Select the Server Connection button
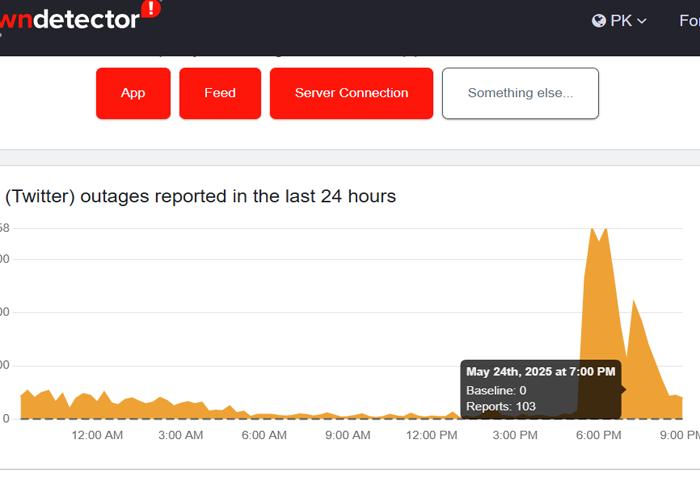This screenshot has height=480, width=700. pyautogui.click(x=351, y=93)
